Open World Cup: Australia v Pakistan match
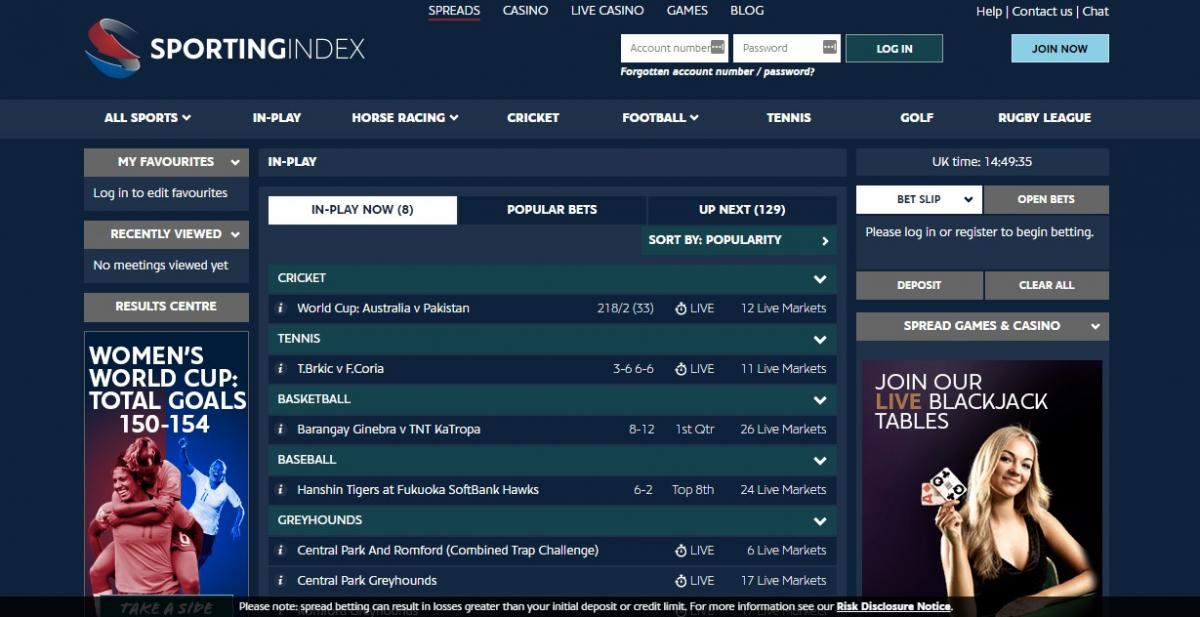Screen dimensions: 1200x617 click(383, 308)
